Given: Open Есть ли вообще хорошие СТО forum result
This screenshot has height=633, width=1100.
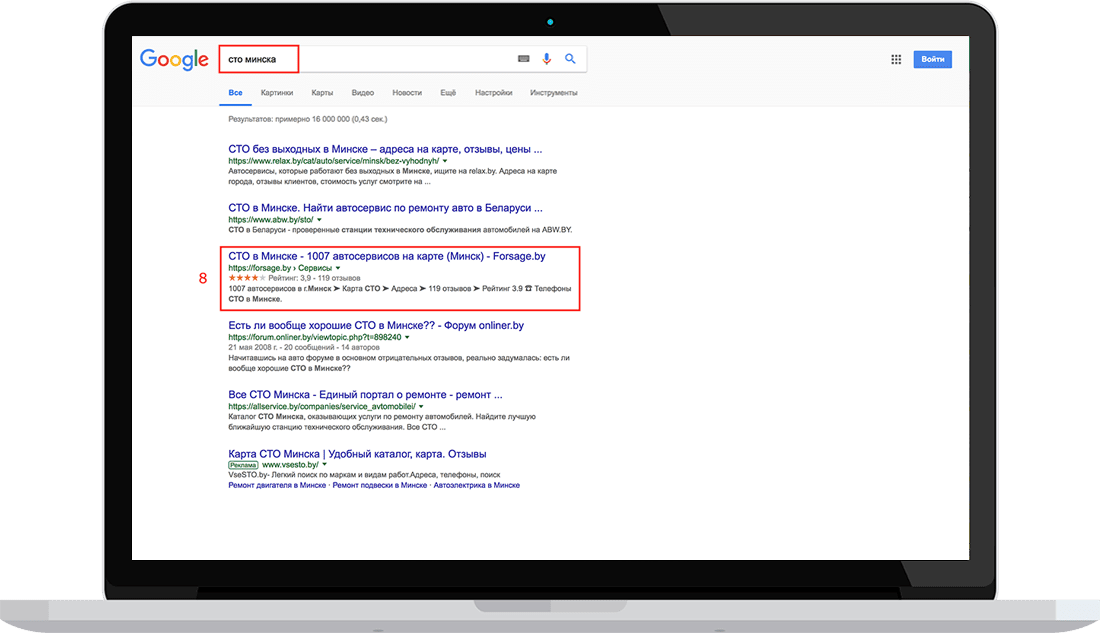Looking at the screenshot, I should pyautogui.click(x=376, y=325).
